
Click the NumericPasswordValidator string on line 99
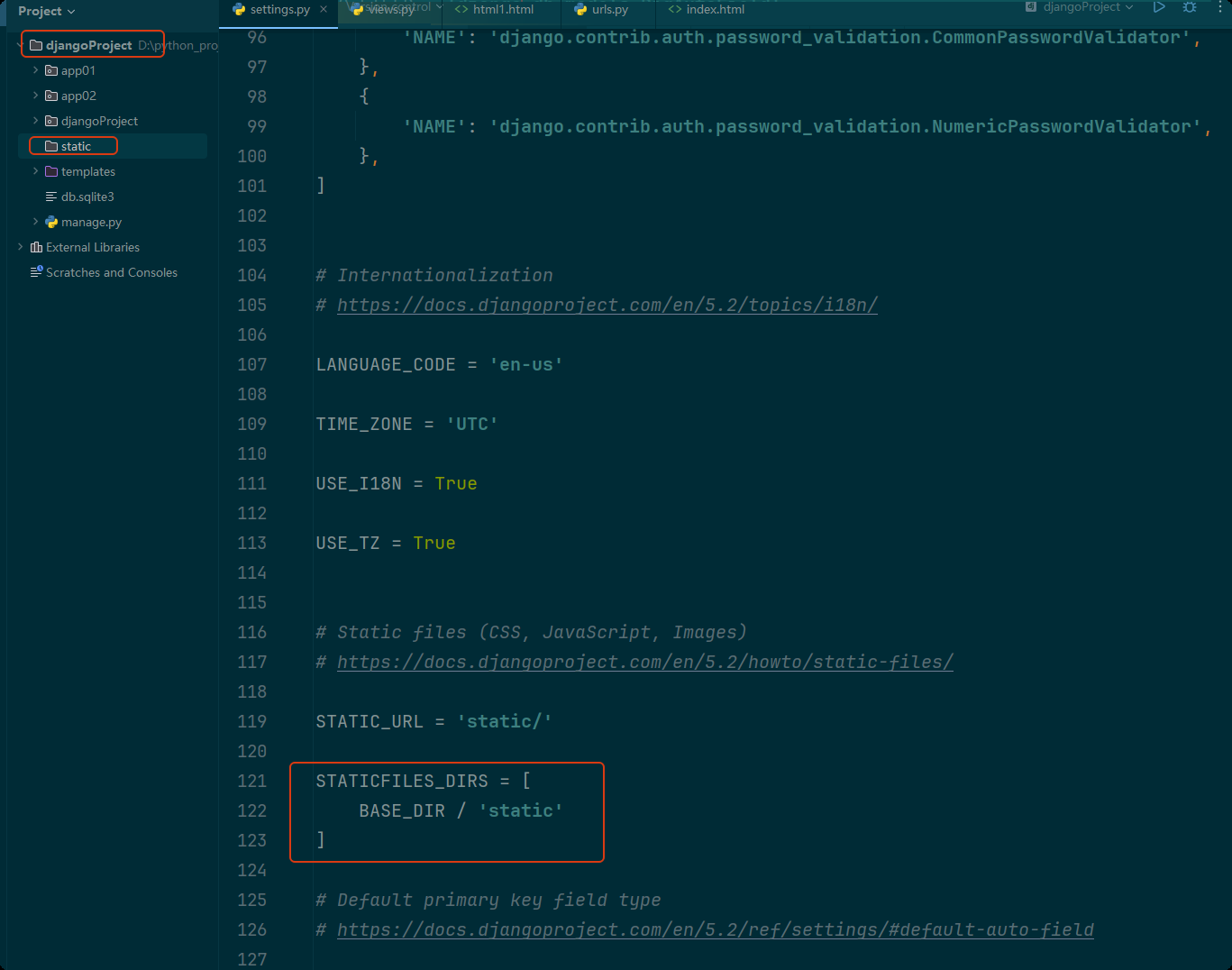845,126
